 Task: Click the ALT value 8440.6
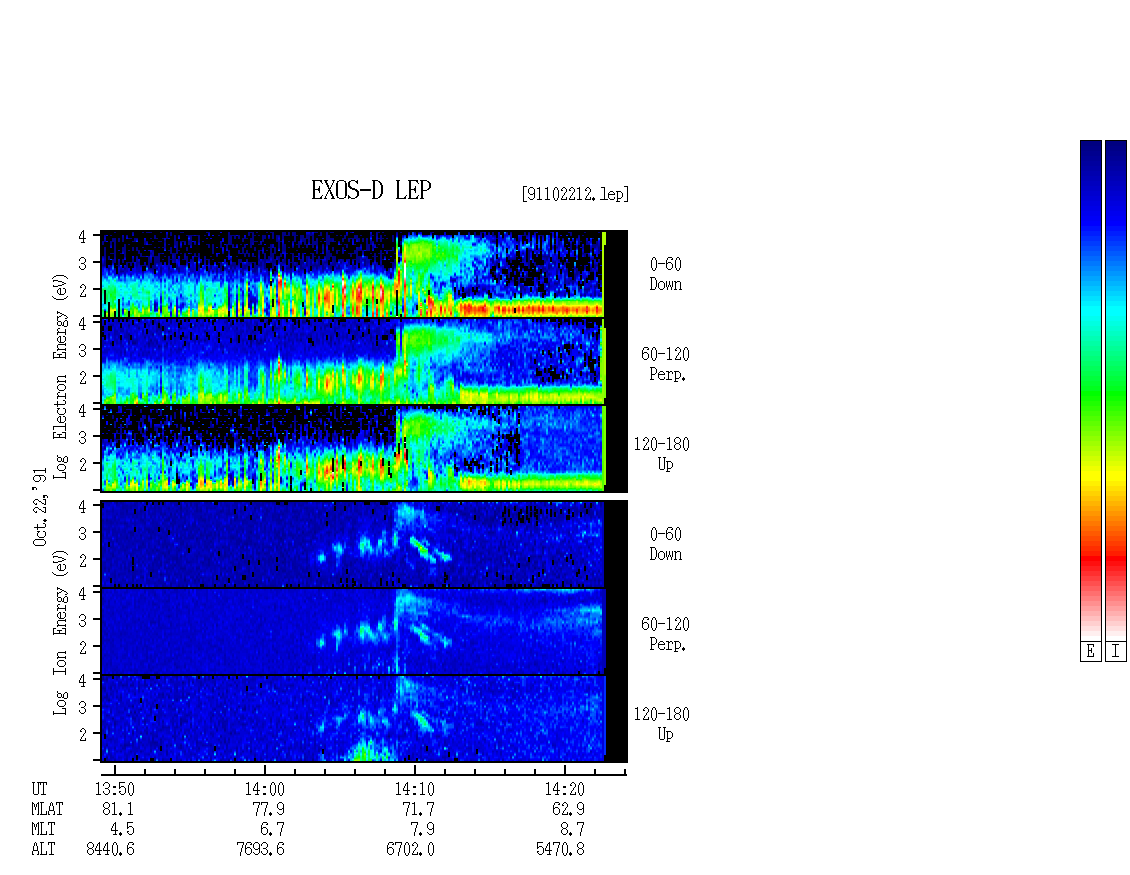(x=110, y=850)
